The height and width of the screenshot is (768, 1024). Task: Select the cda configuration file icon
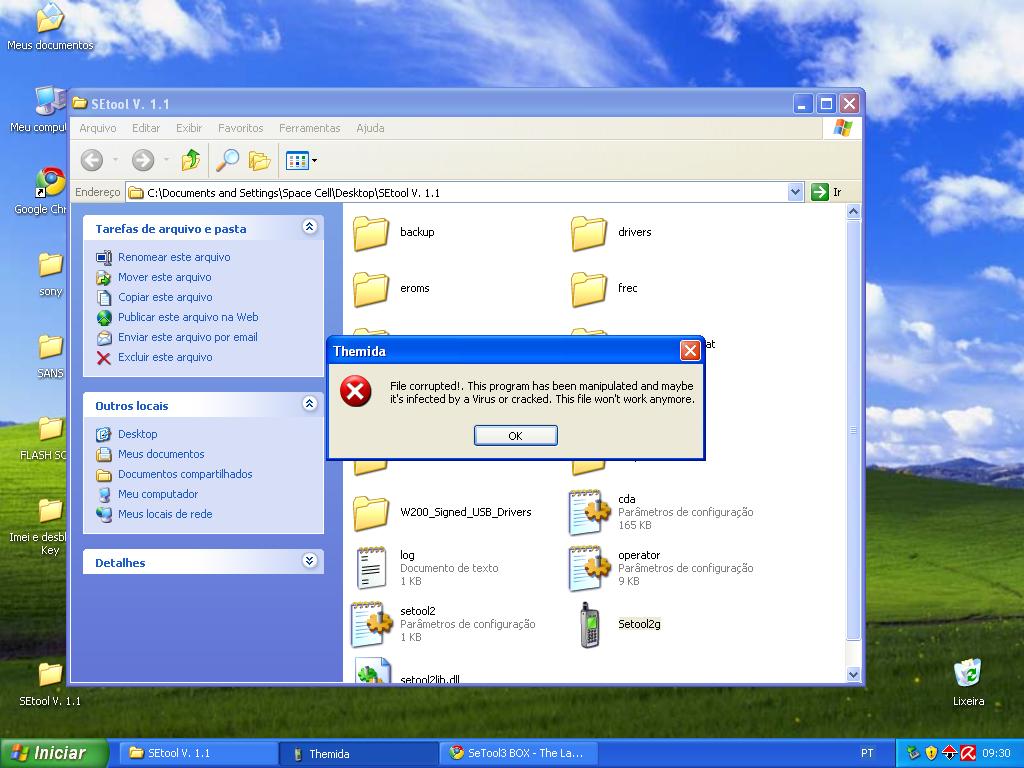(590, 513)
